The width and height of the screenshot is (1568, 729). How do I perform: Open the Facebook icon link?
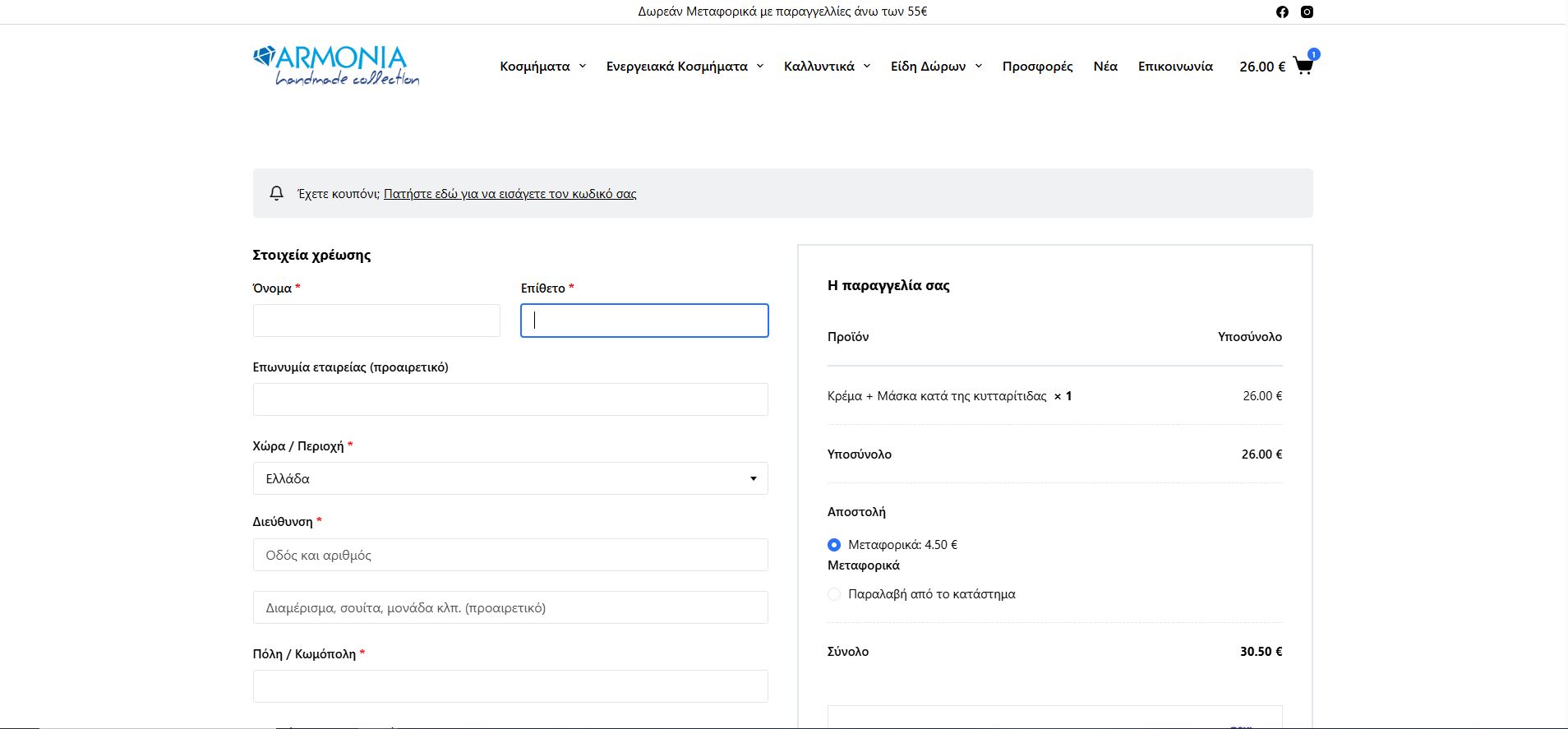(1282, 12)
